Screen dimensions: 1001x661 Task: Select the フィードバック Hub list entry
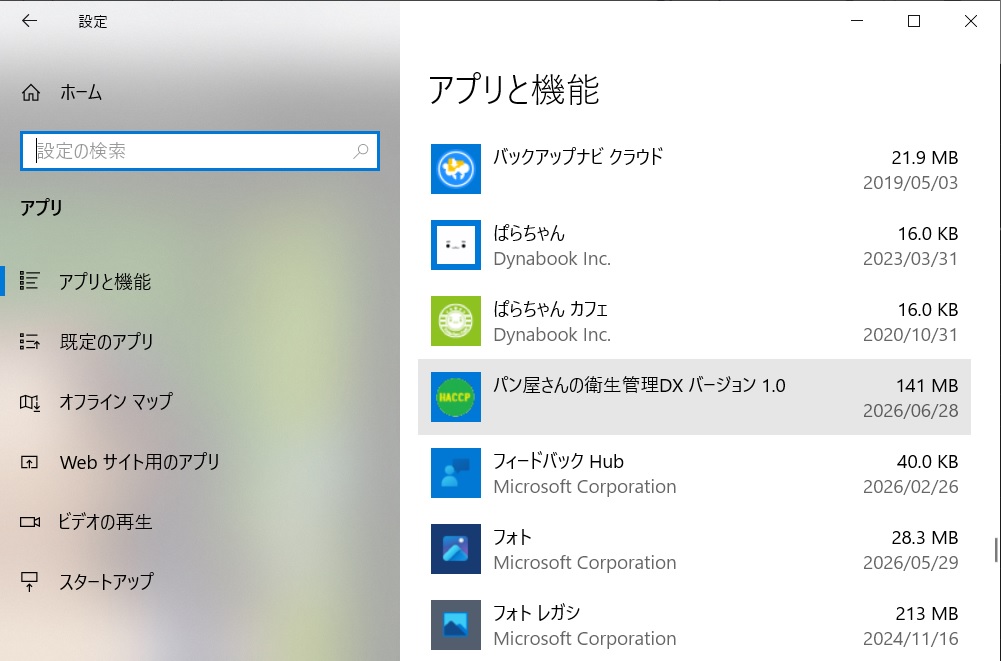click(694, 473)
